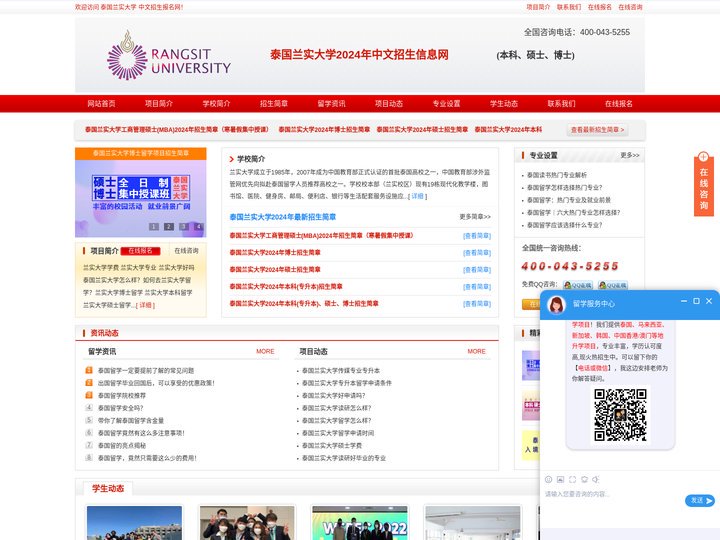This screenshot has height=540, width=720.
Task: Click the Rangsit University logo
Action: point(169,56)
